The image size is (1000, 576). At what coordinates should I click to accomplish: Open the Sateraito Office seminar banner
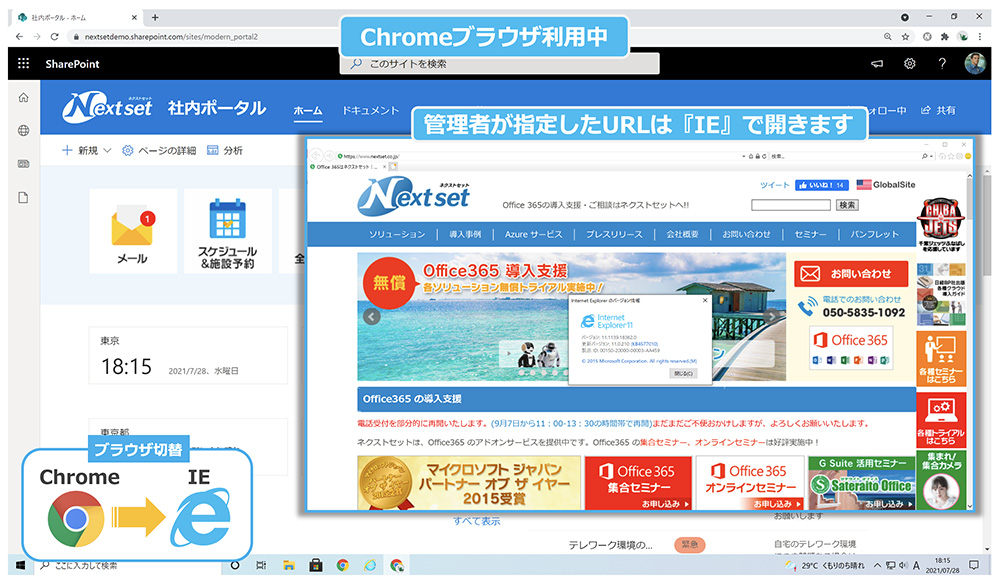click(862, 483)
